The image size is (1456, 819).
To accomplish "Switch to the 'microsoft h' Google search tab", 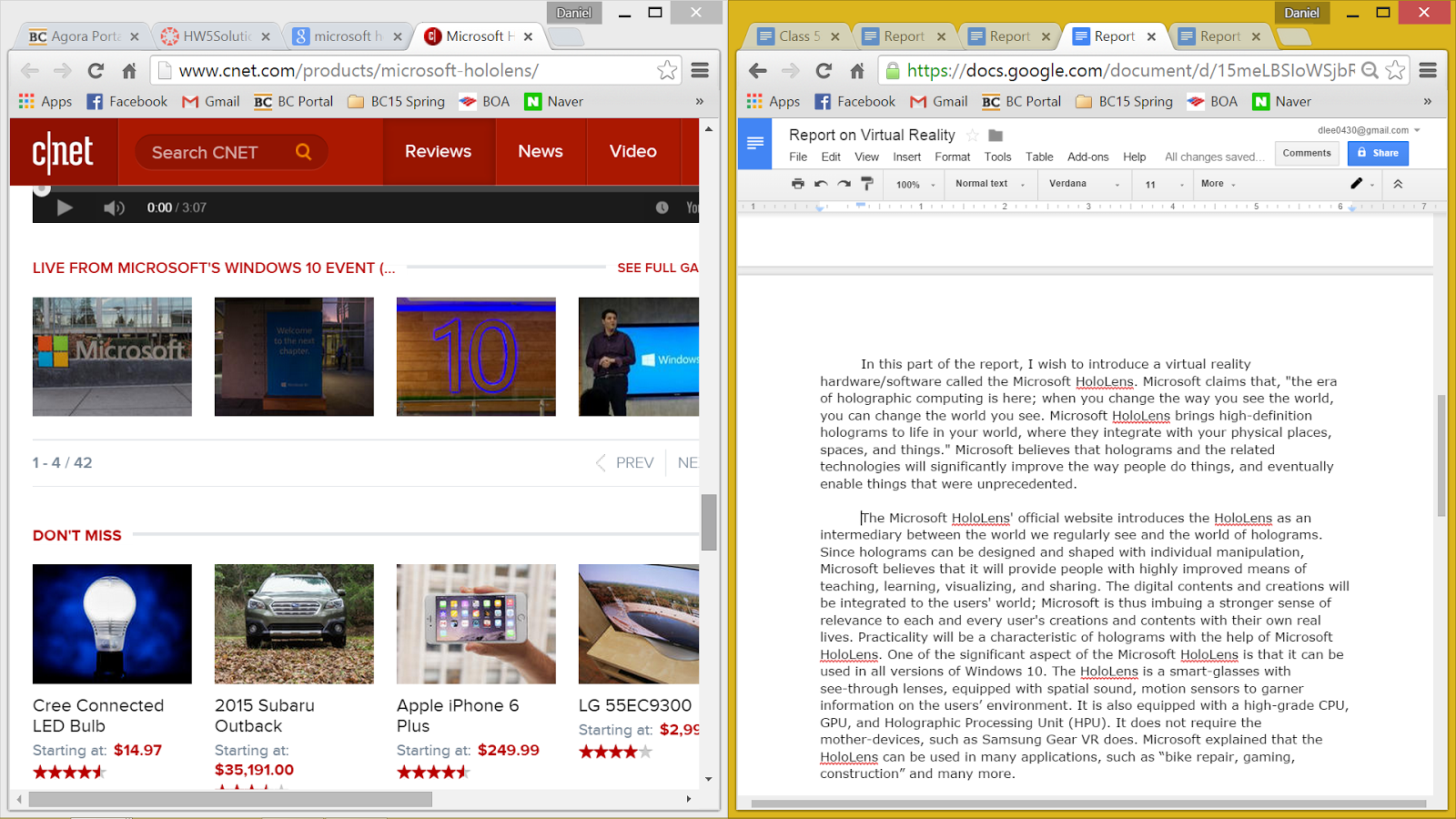I will click(x=346, y=36).
